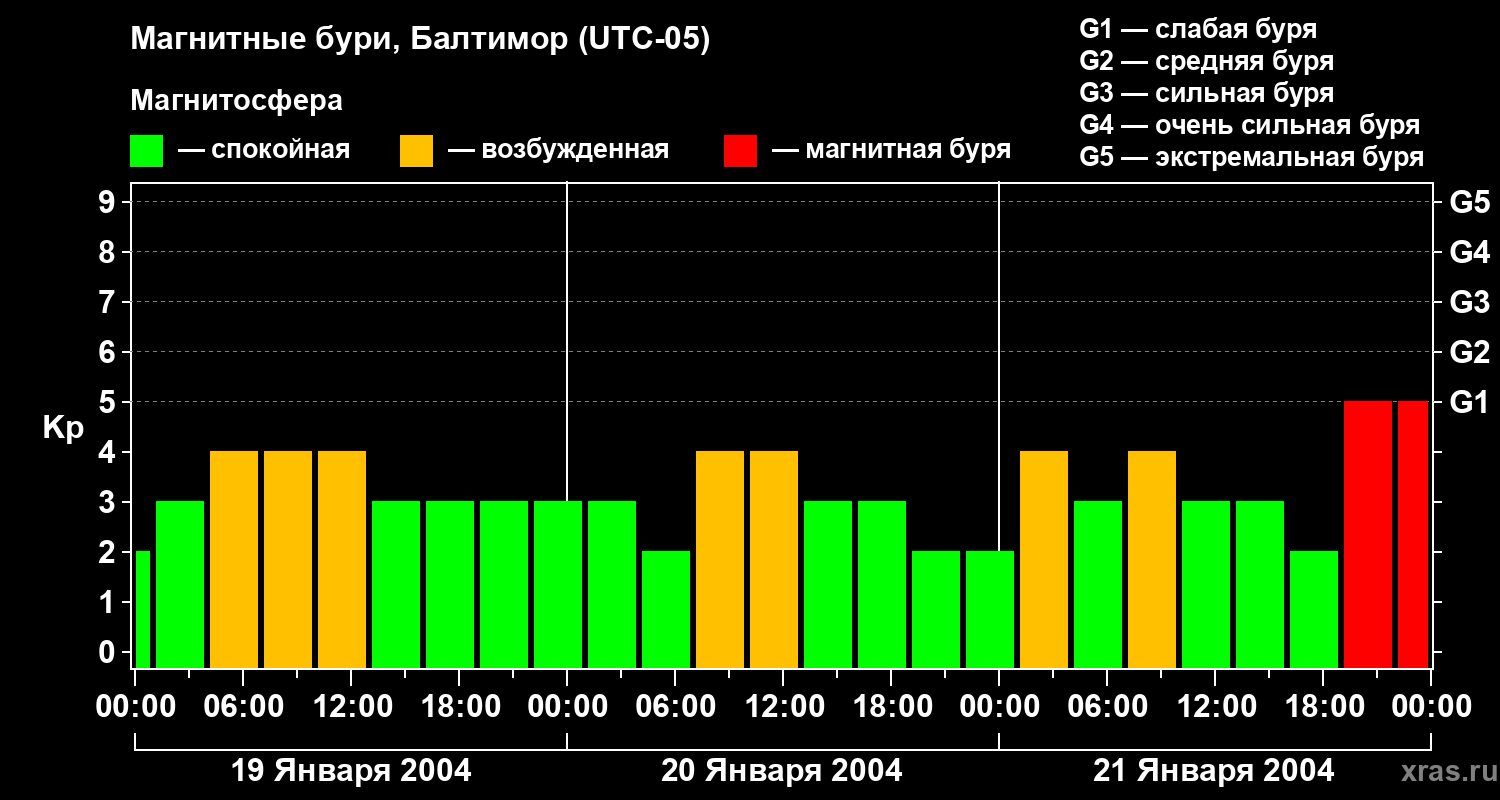Click the 'G3 — сильная буря' legend line
This screenshot has width=1500, height=800.
point(1206,93)
